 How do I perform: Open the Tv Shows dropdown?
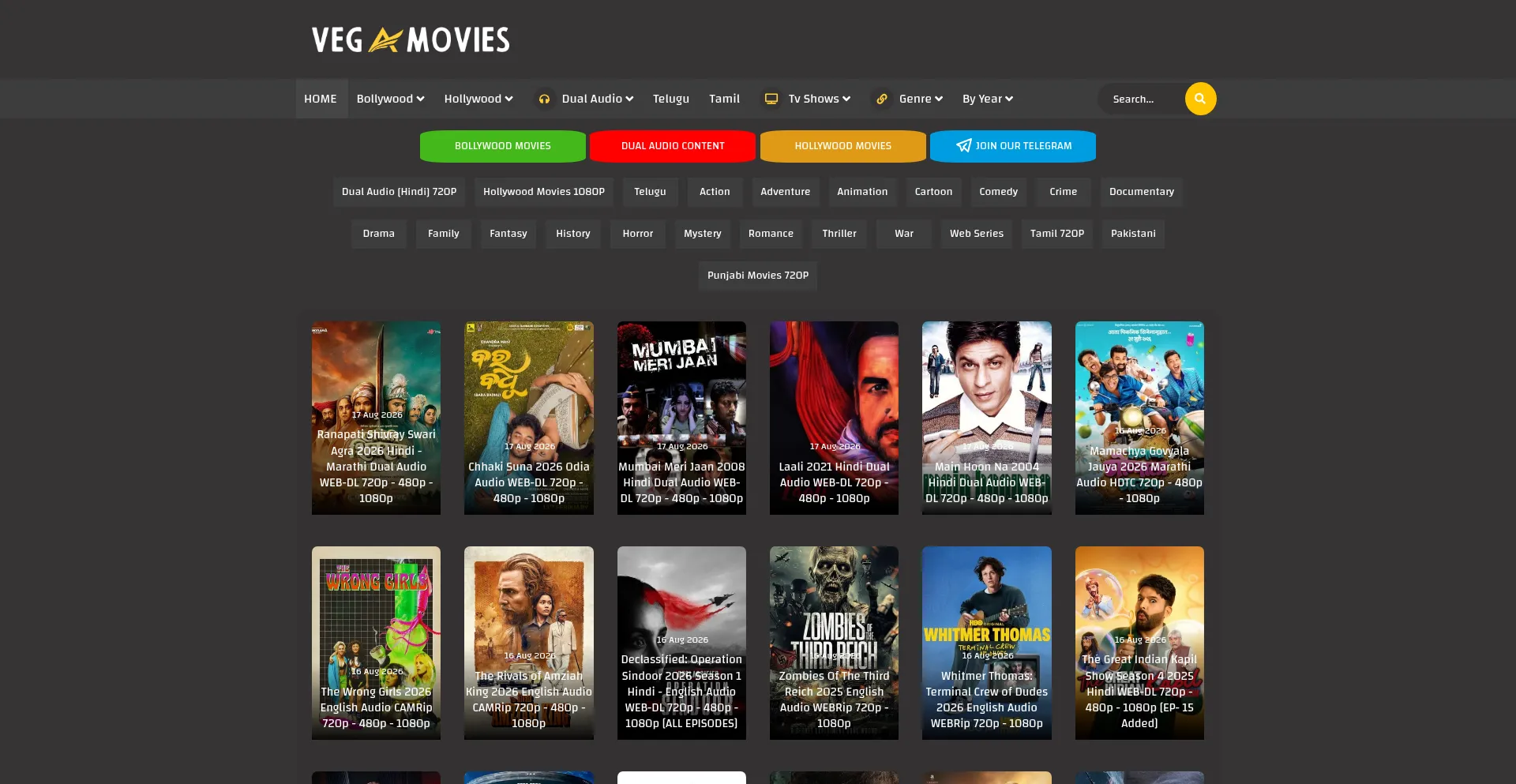[x=819, y=99]
